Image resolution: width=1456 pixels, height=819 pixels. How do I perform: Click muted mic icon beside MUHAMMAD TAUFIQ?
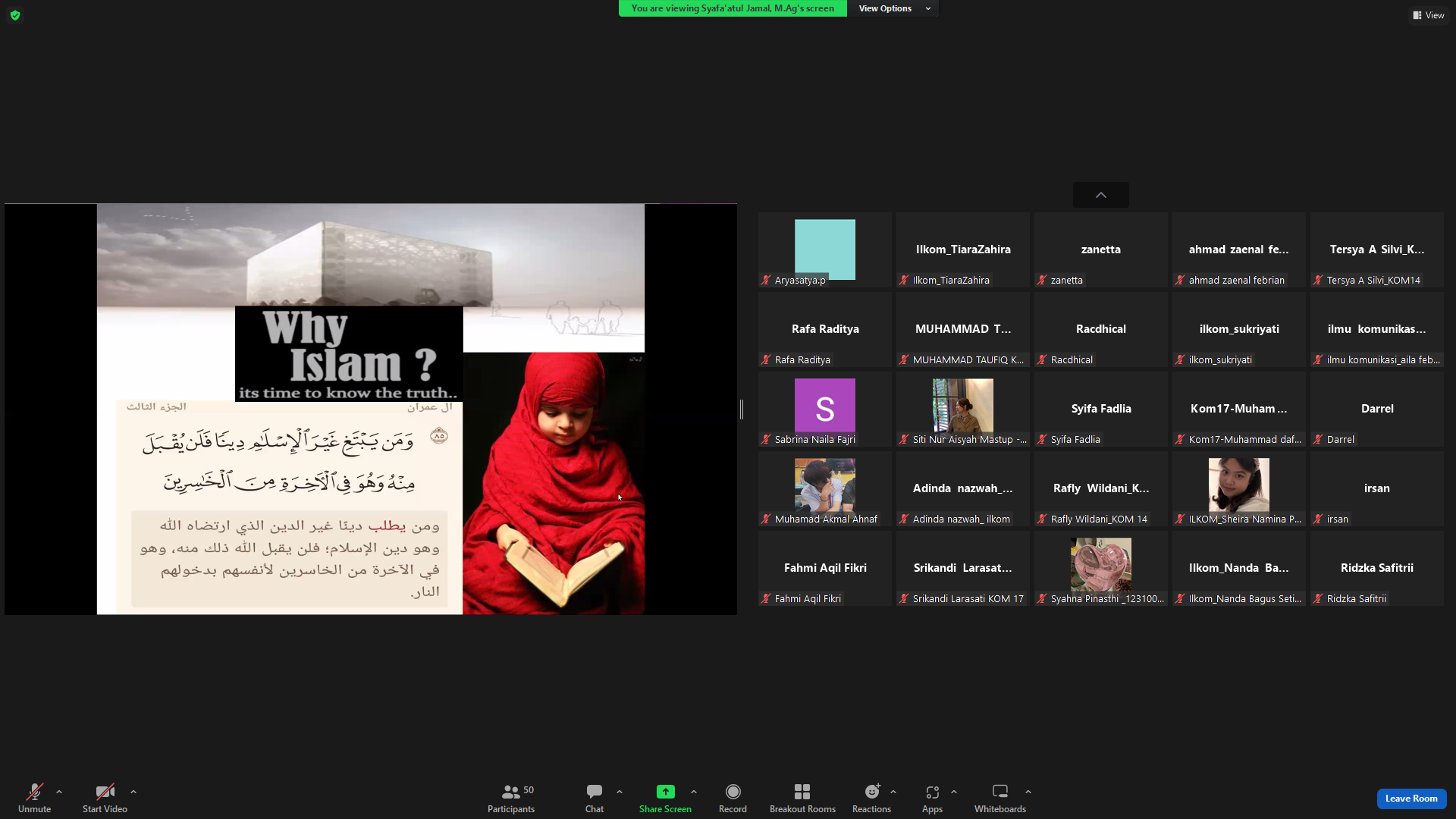tap(904, 359)
